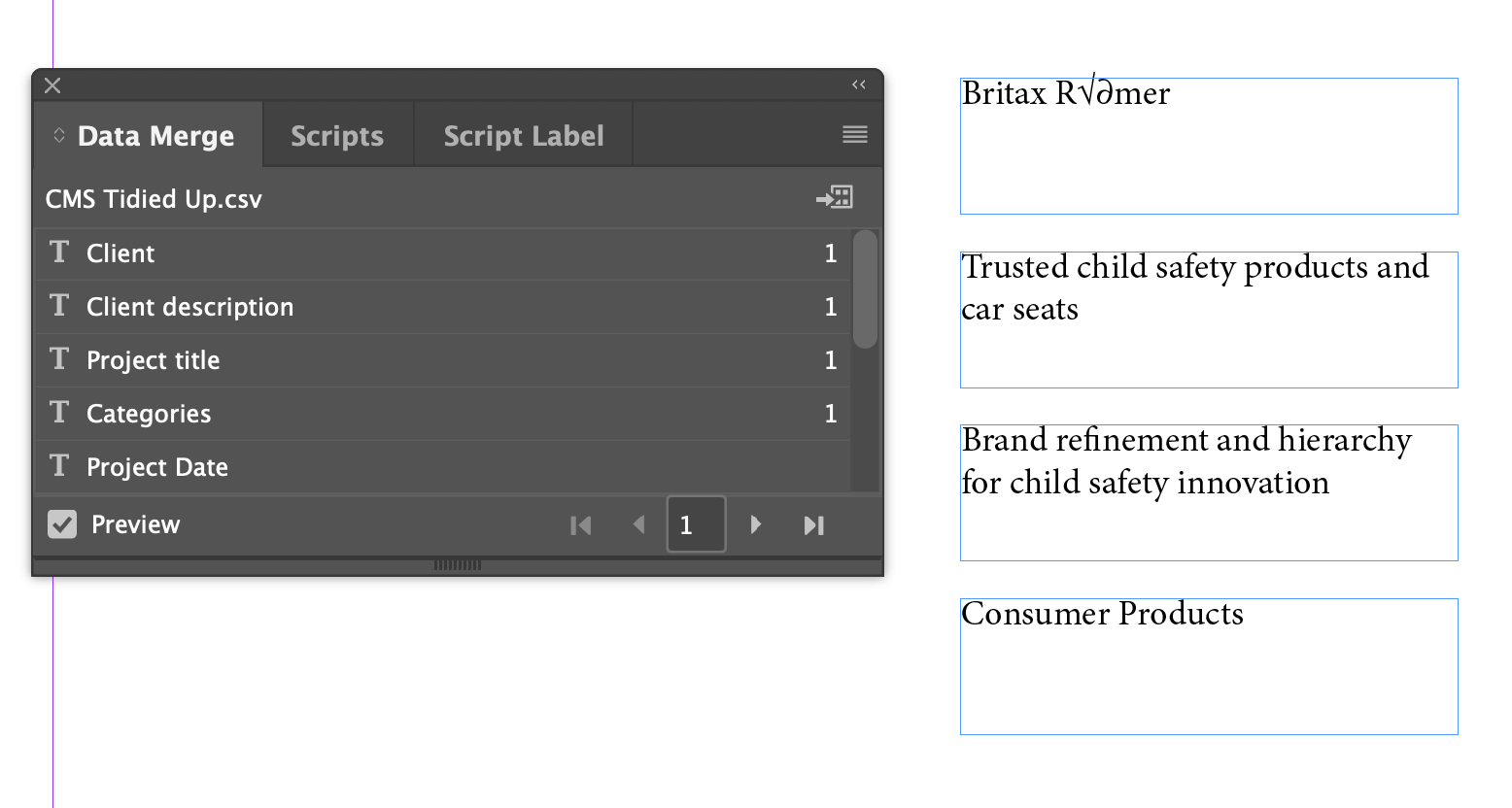
Task: Click the Data Merge panel menu icon
Action: click(854, 135)
